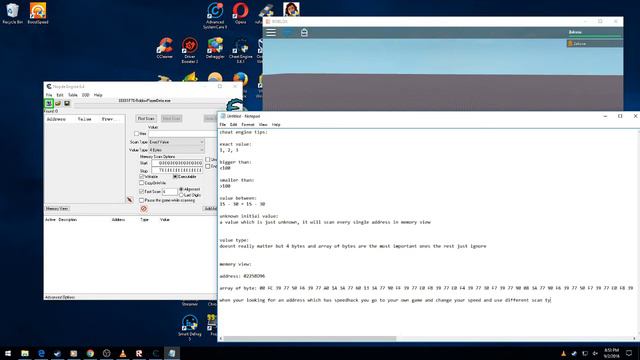
Task: Click the save floppy icon in Cheat Engine
Action: pyautogui.click(x=67, y=103)
